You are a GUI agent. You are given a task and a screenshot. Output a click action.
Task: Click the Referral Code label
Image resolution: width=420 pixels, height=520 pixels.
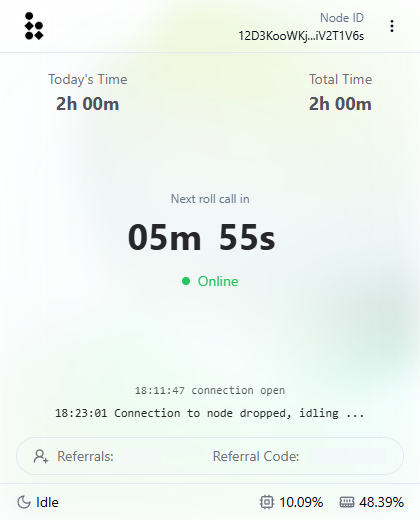(256, 456)
